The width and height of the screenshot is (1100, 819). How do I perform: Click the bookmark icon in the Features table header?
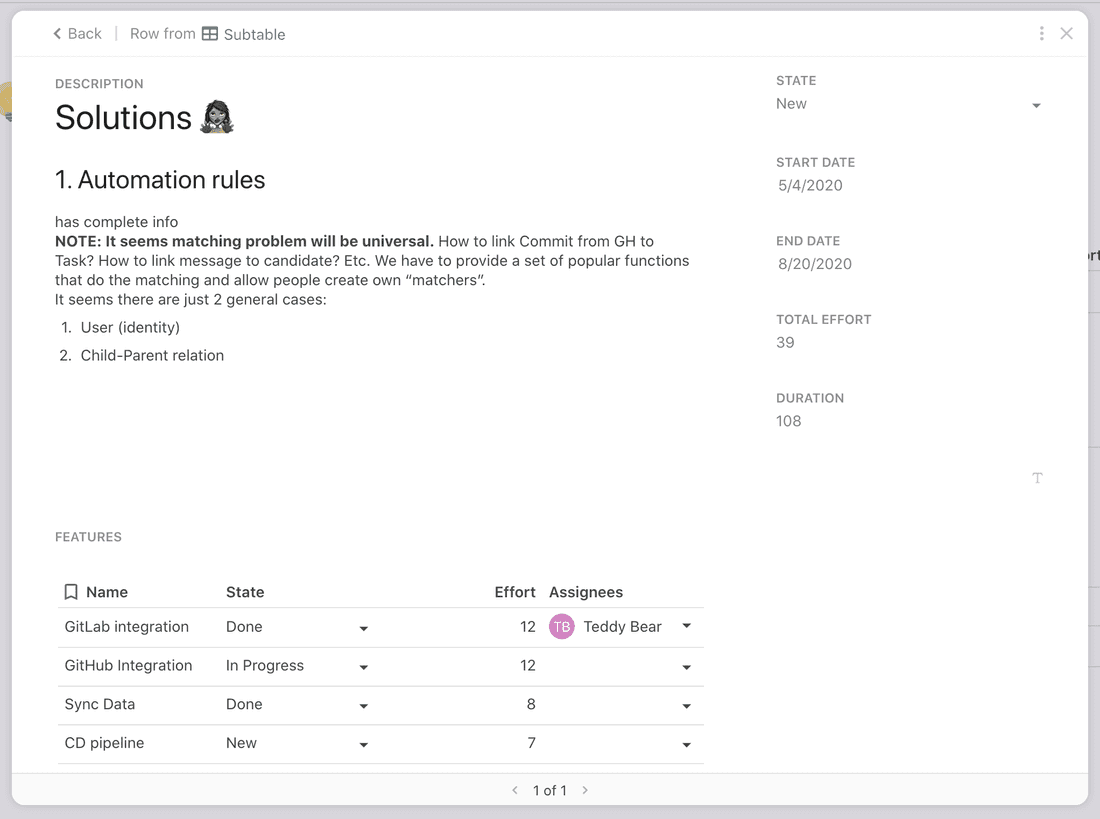point(70,591)
